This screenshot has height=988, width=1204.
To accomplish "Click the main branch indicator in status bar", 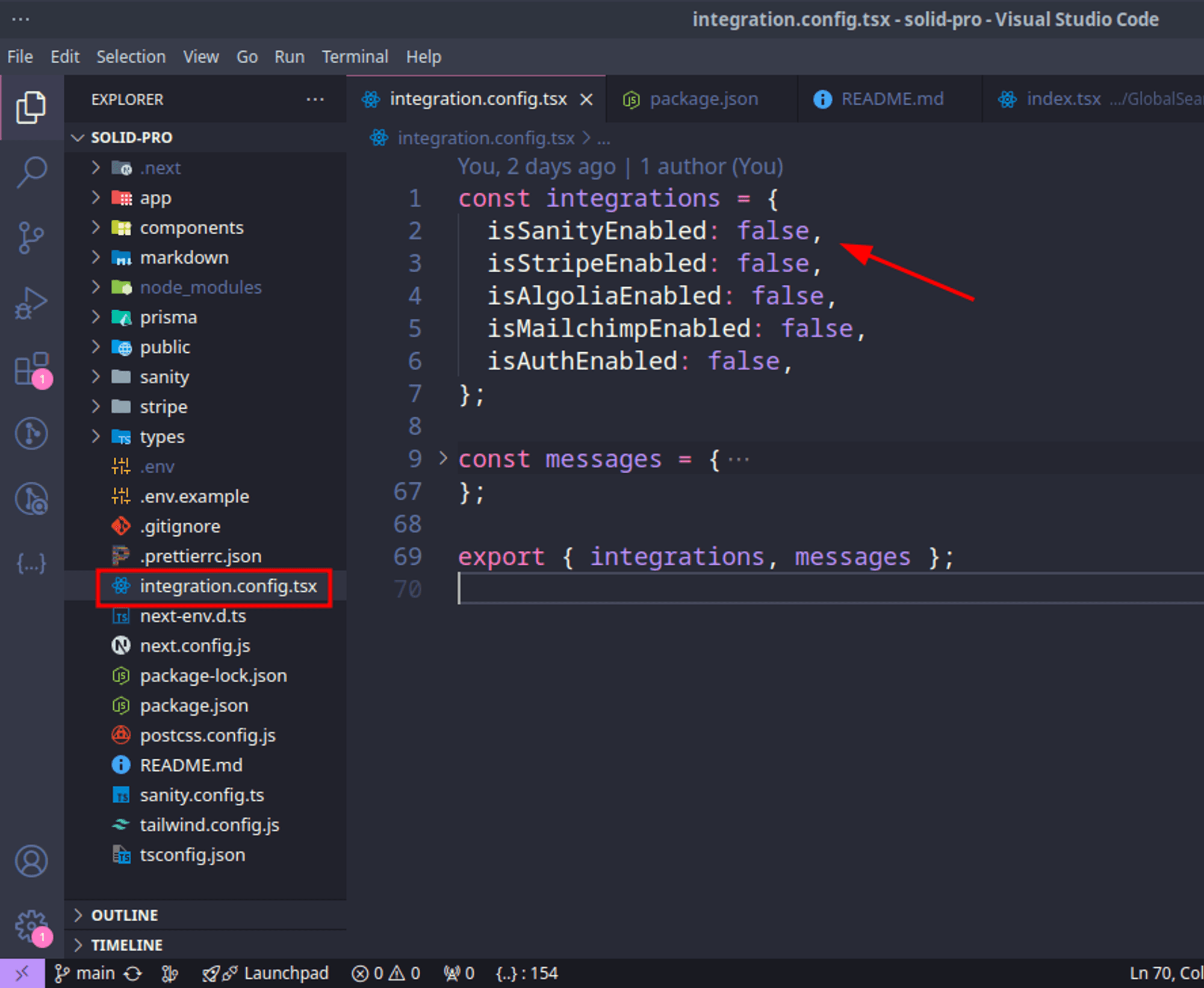I will pos(85,974).
